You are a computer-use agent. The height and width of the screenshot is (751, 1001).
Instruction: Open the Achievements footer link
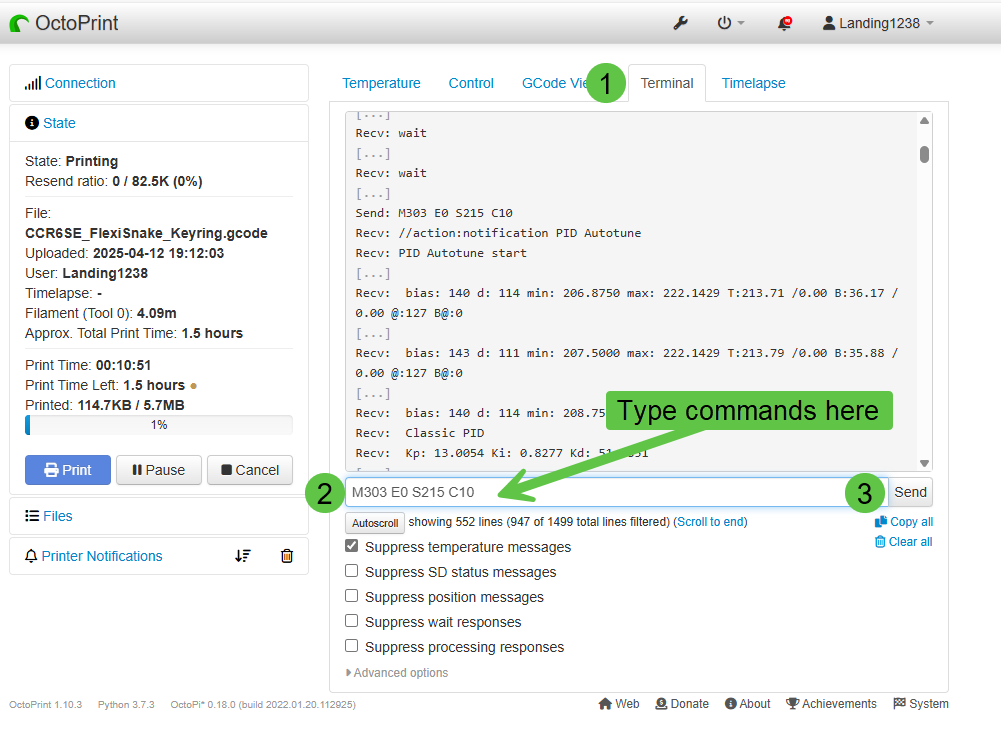coord(831,704)
